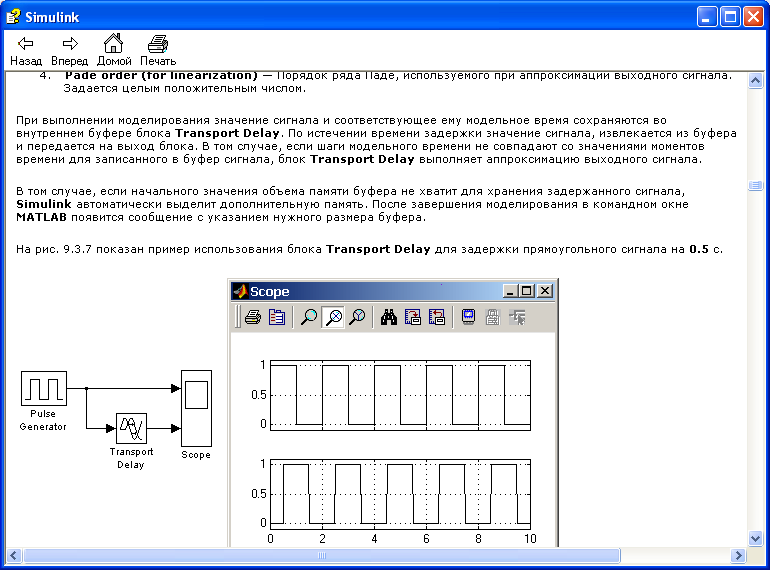Click the 'Pade order (for linearization)' text
770x570 pixels.
pyautogui.click(x=161, y=76)
